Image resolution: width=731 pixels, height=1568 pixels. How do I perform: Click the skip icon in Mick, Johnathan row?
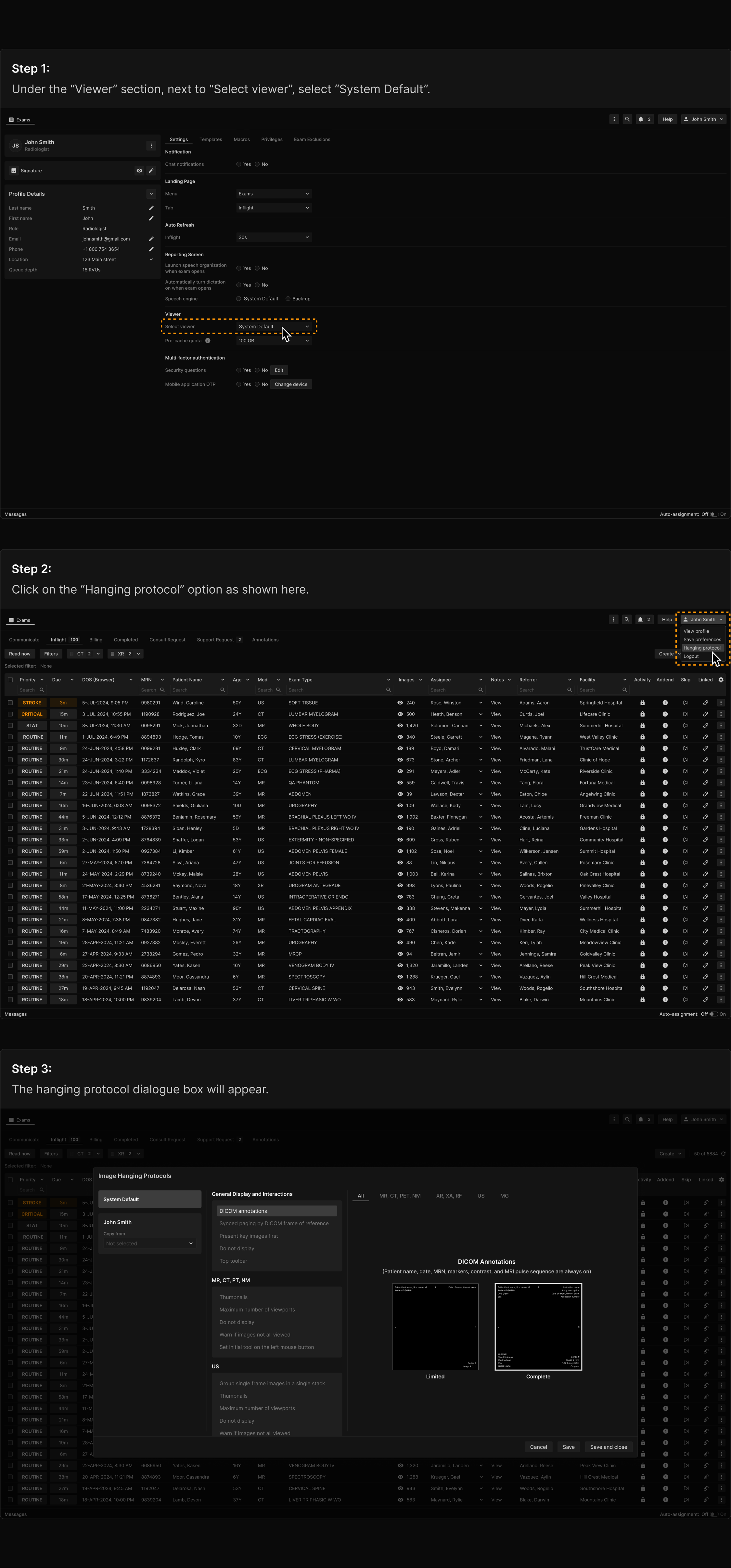[x=686, y=726]
